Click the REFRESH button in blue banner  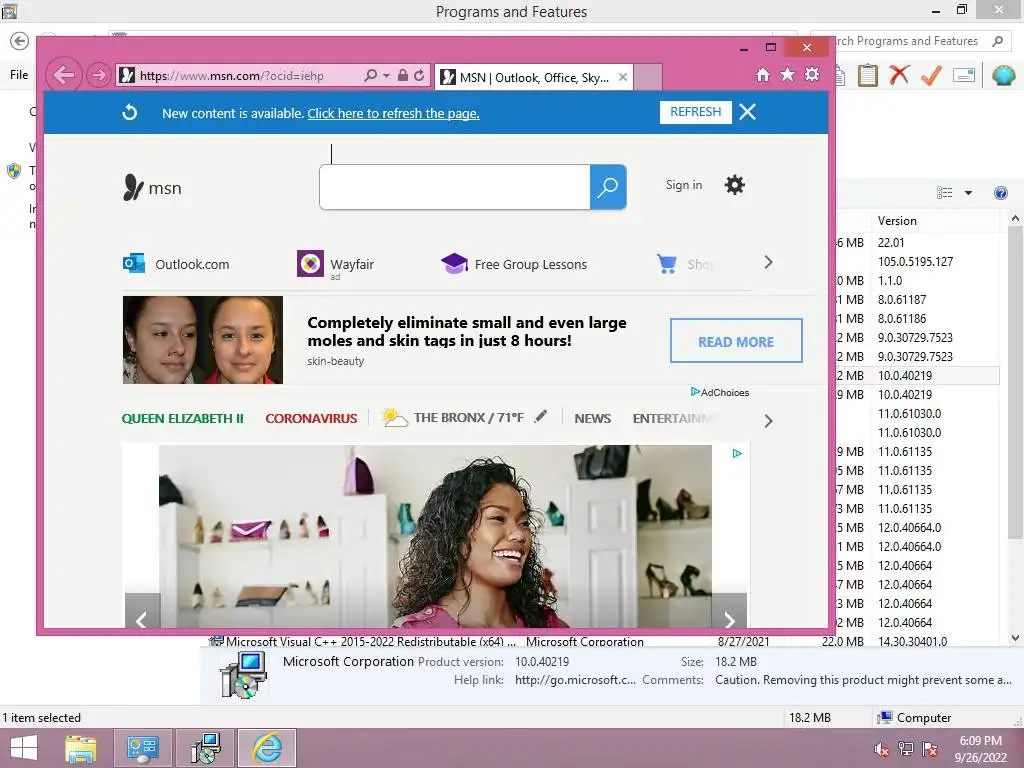pyautogui.click(x=696, y=112)
